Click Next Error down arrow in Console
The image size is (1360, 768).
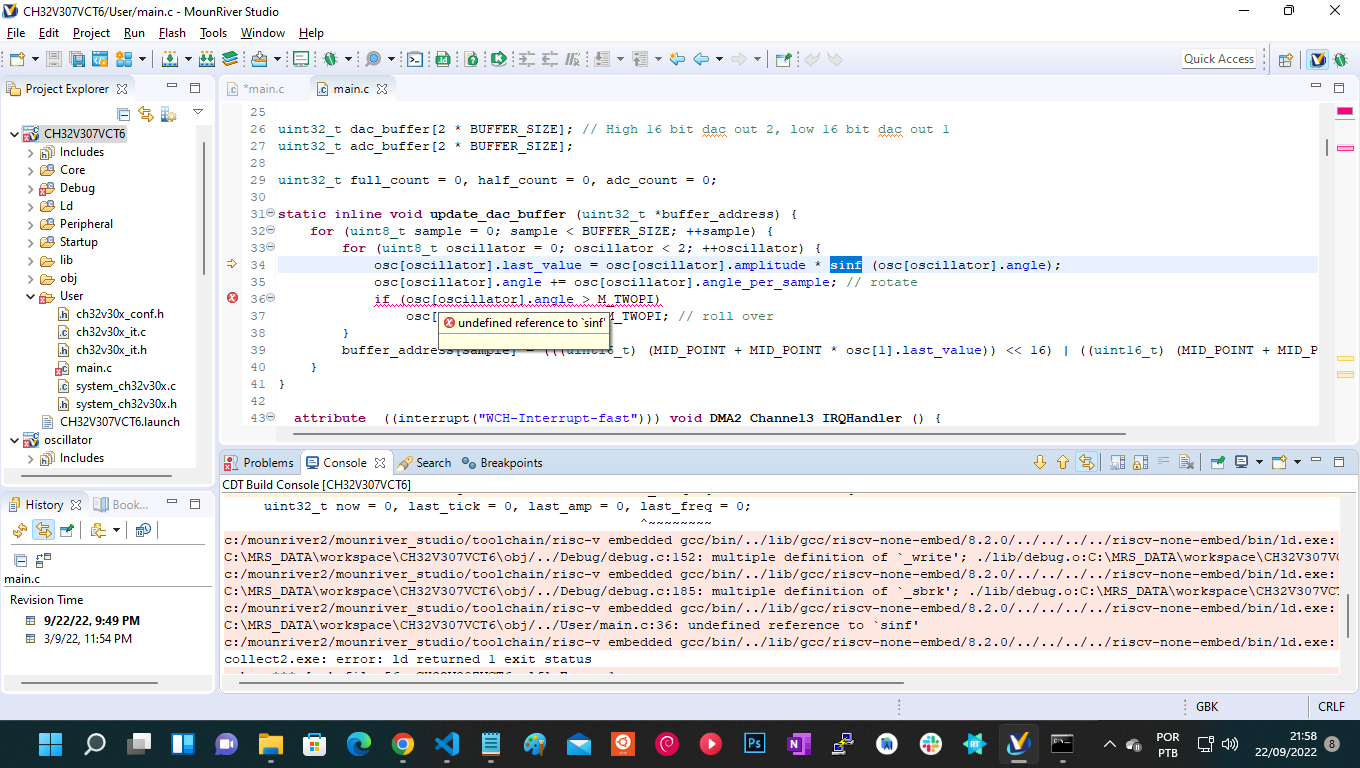(x=1040, y=462)
